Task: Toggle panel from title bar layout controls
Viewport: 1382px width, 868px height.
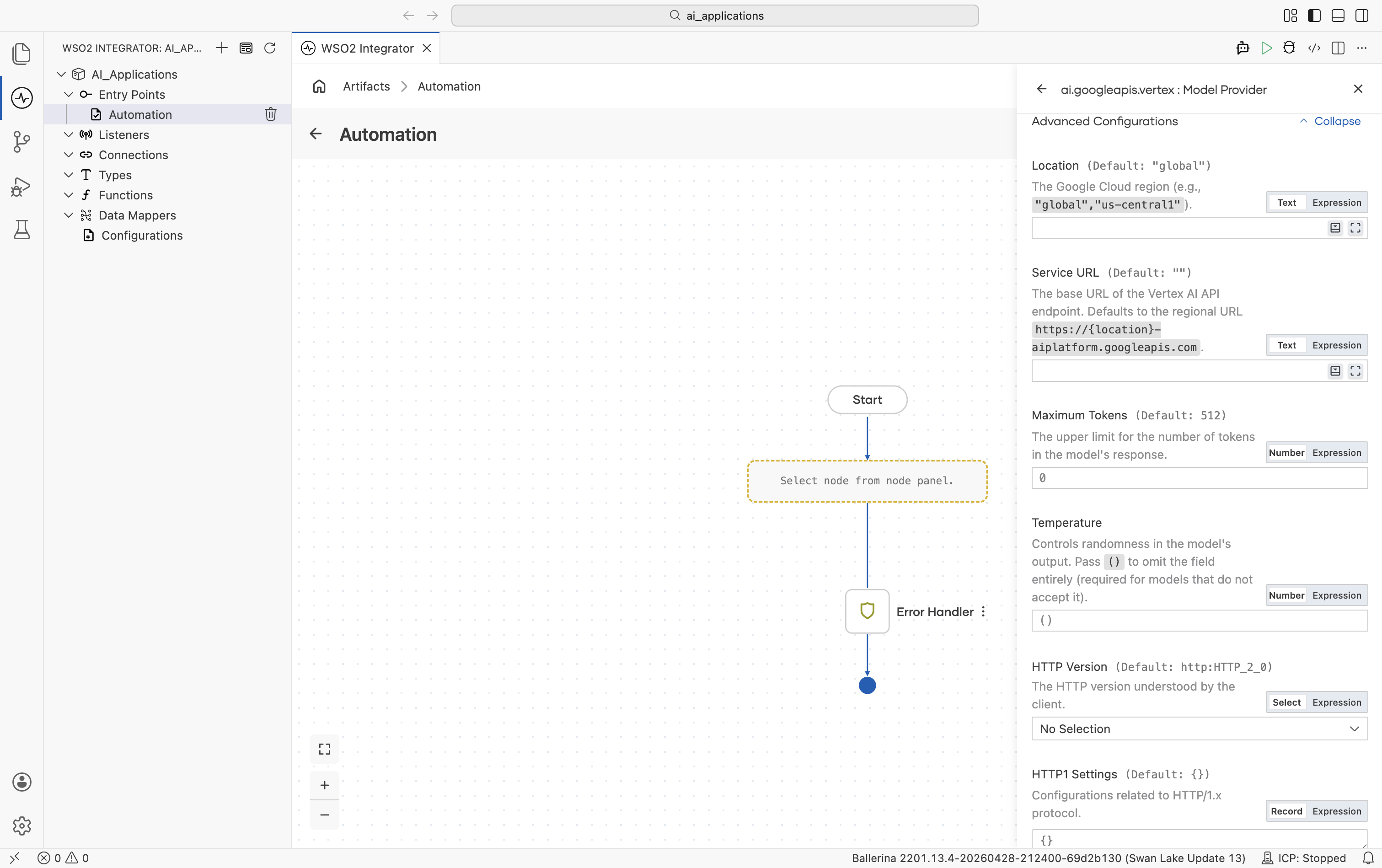Action: 1338,16
